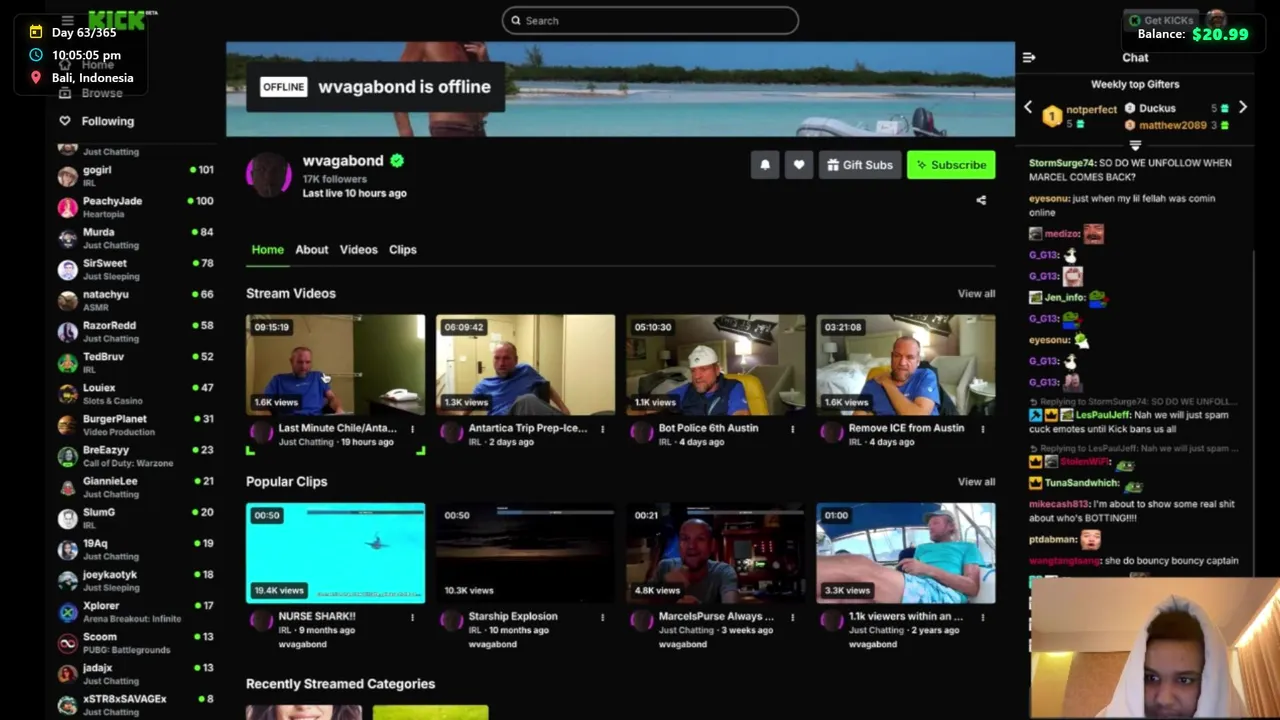Collapse the top gifters expander arrow

click(1135, 146)
